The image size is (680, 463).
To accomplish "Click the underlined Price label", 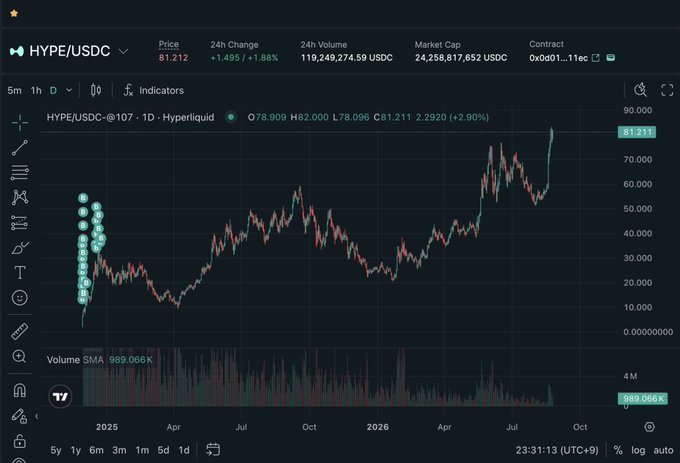I will click(169, 44).
